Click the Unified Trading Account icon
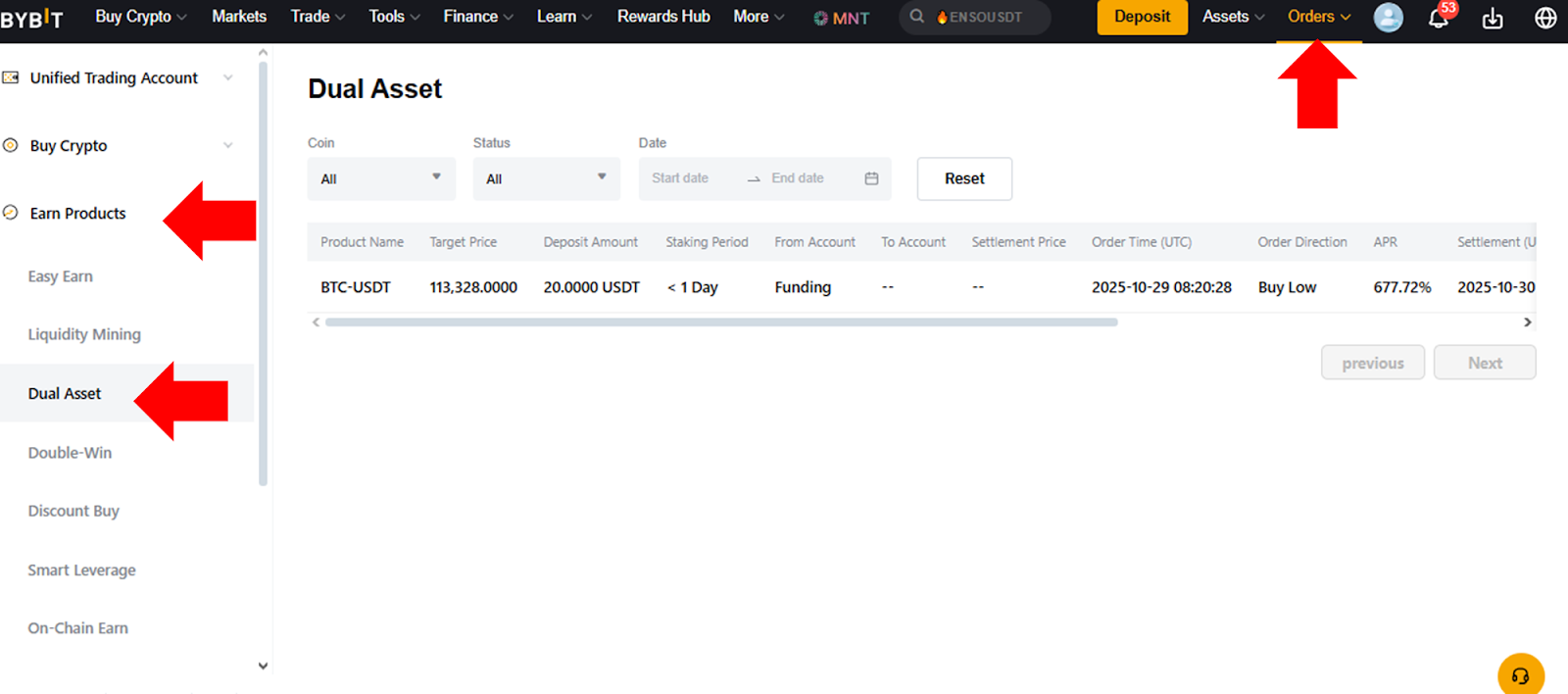 click(x=11, y=77)
